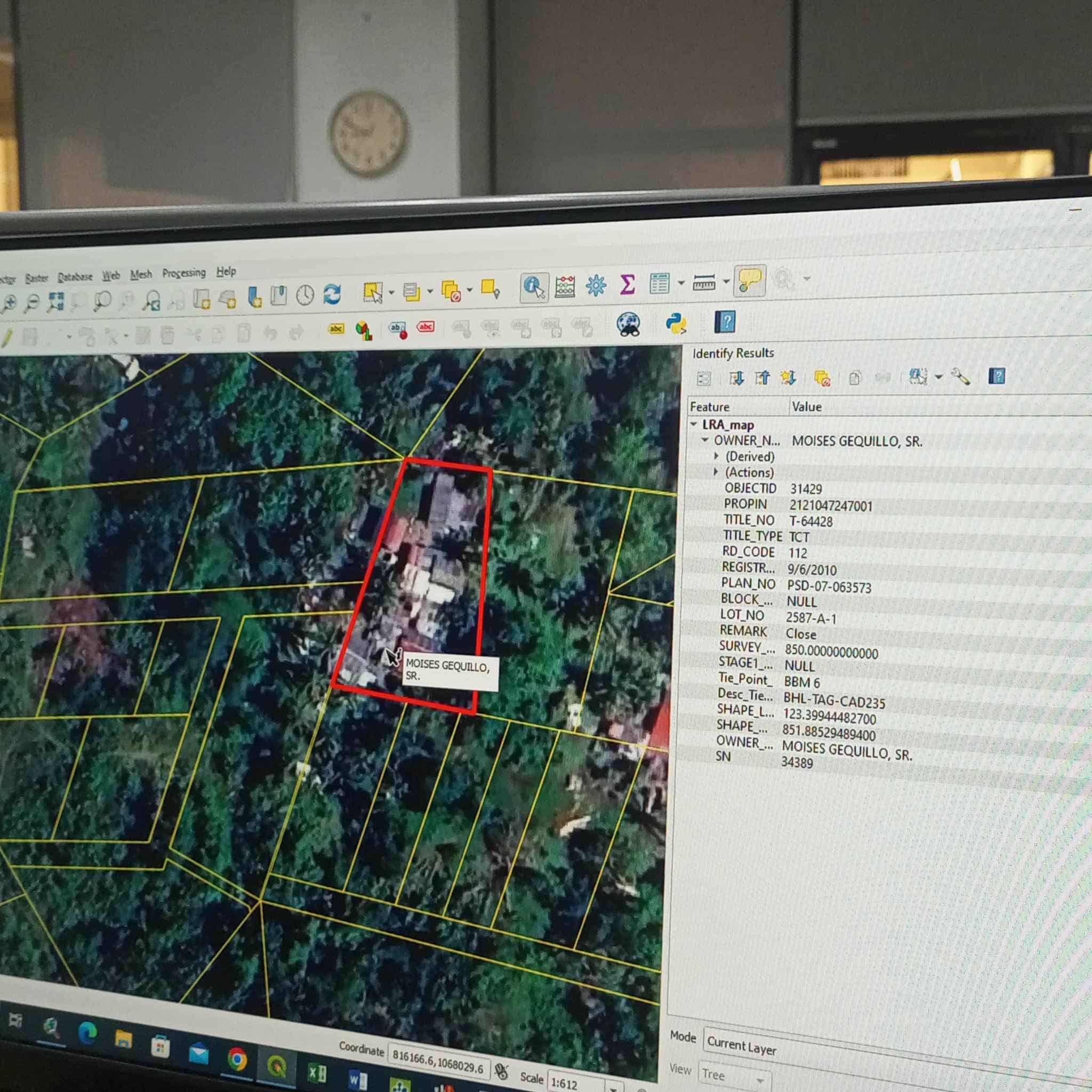Expand the (Derived) tree node
The width and height of the screenshot is (1092, 1092).
[716, 455]
